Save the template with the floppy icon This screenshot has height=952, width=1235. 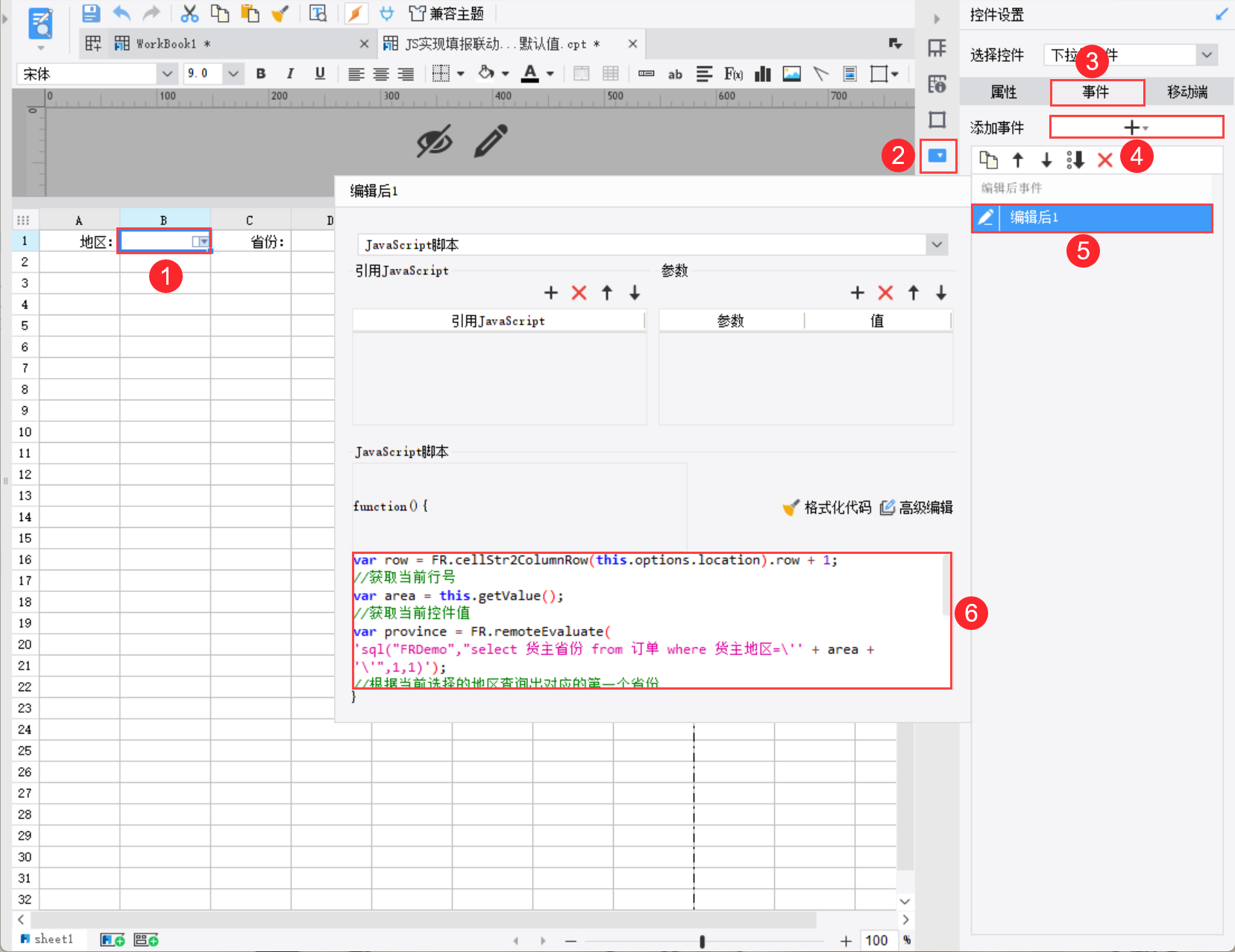click(x=91, y=13)
